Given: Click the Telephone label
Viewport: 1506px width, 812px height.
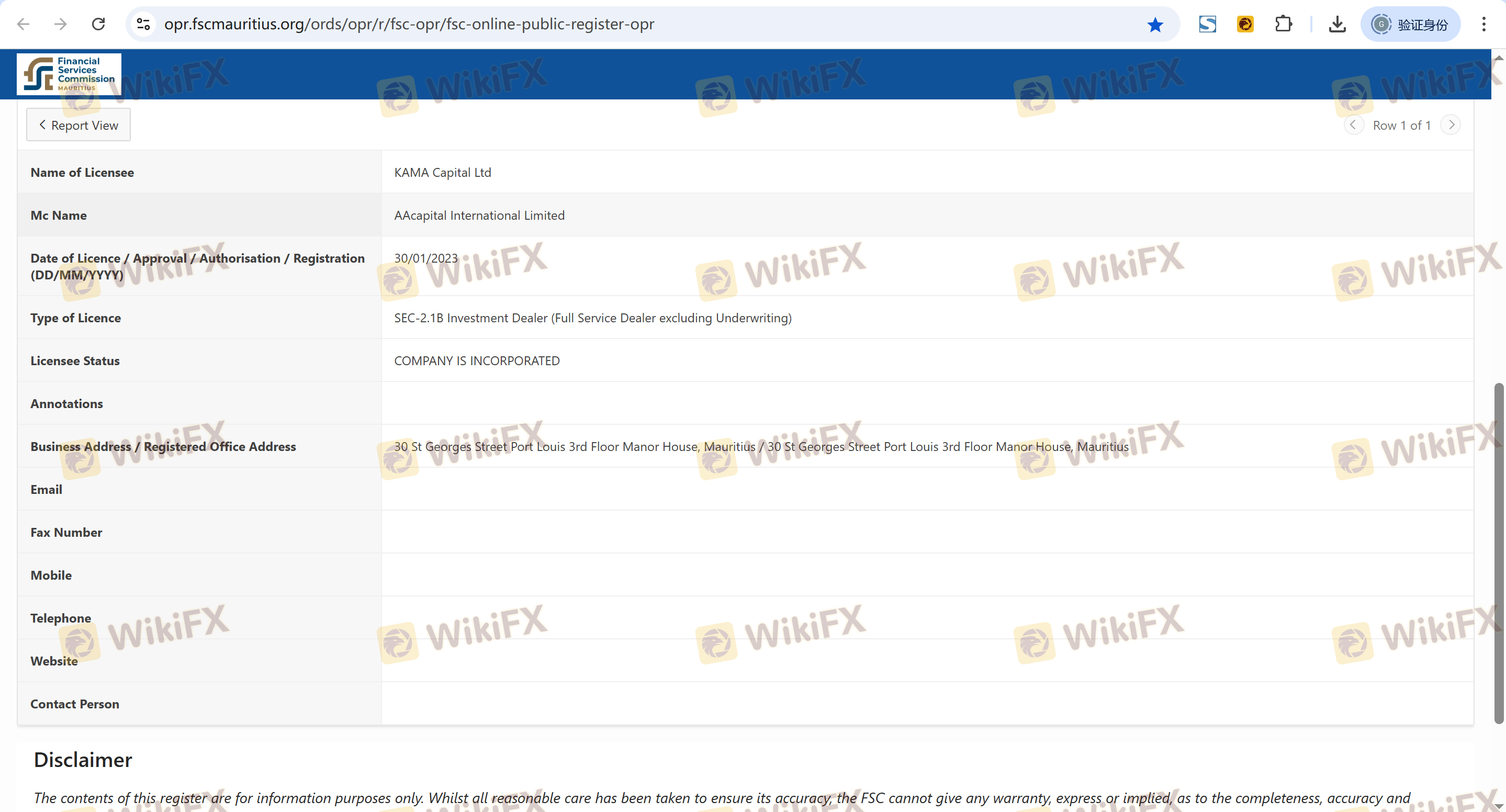Looking at the screenshot, I should (61, 618).
